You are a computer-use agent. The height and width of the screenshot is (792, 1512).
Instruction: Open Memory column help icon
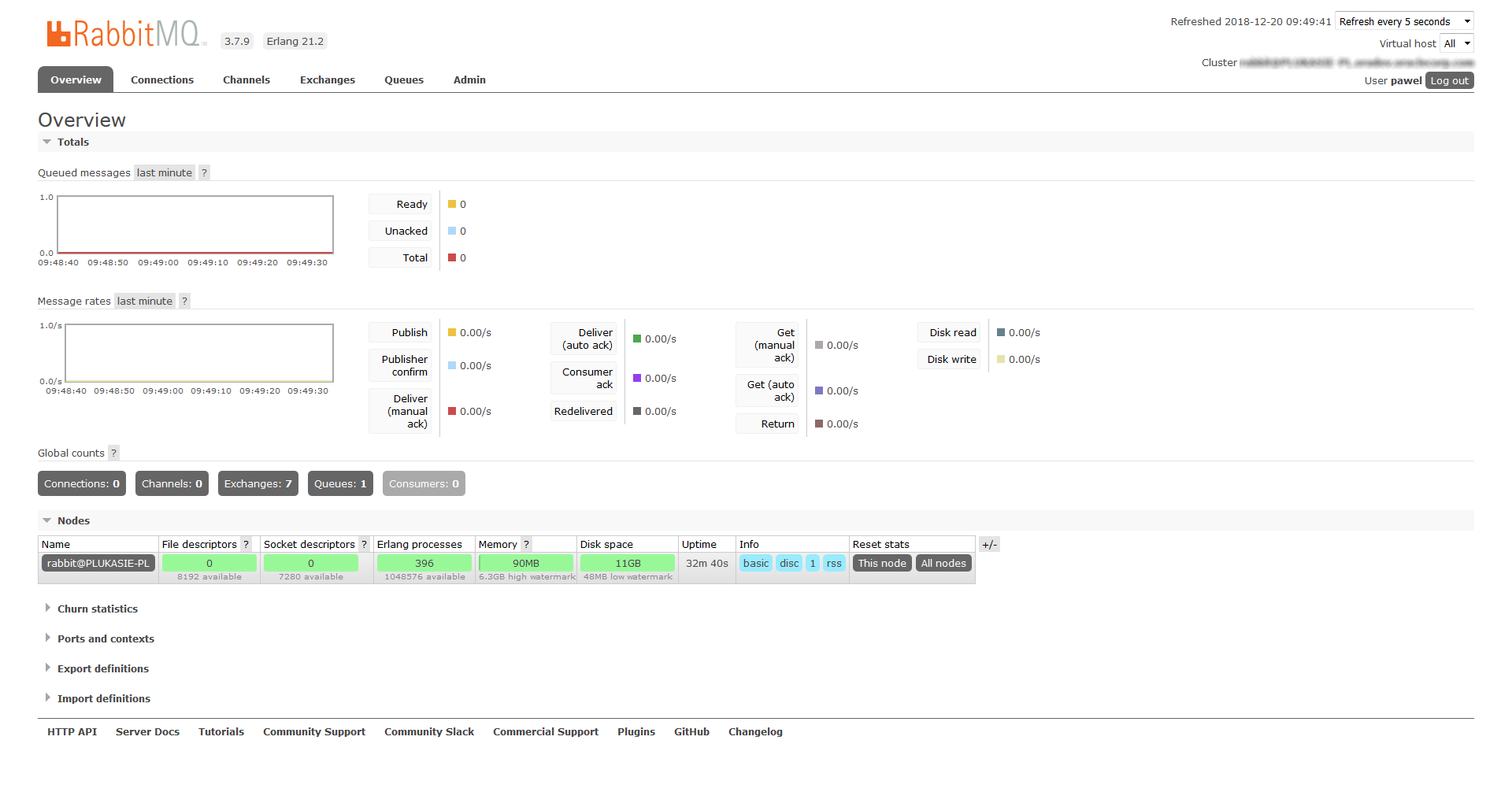(x=526, y=544)
